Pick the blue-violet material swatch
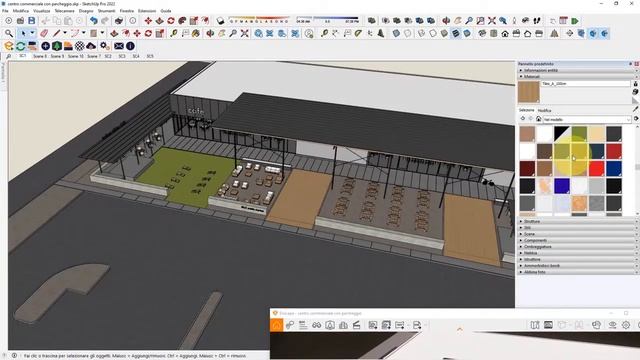 pos(562,186)
